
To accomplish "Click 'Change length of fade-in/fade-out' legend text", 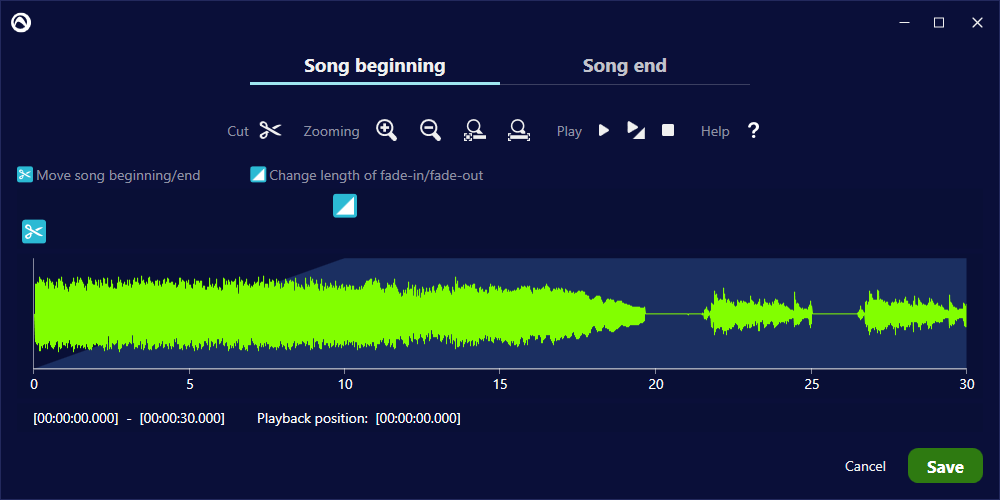I will point(376,175).
